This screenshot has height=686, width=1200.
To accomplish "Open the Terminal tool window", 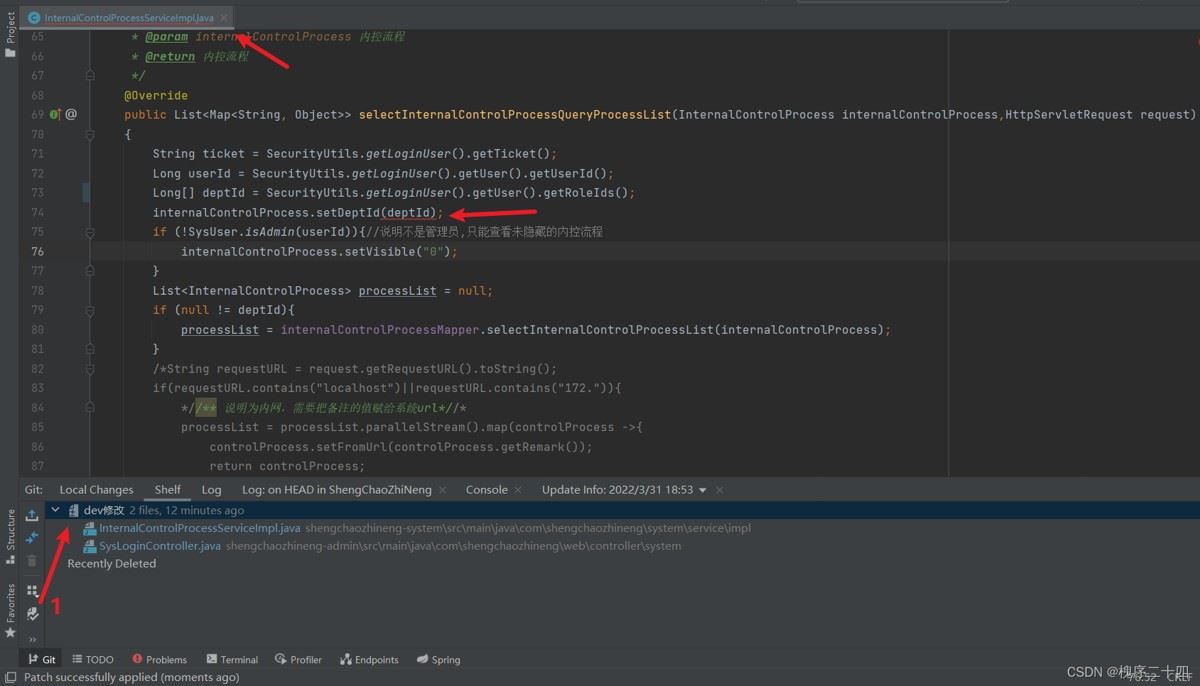I will (x=232, y=659).
